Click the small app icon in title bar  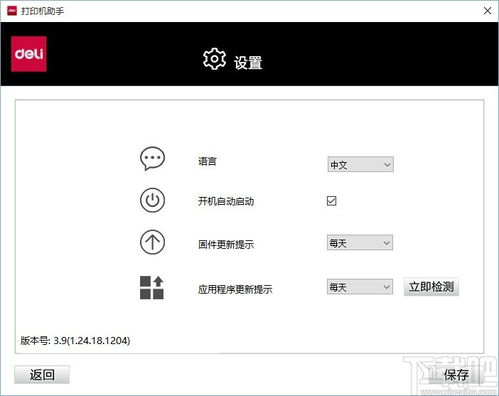point(12,11)
